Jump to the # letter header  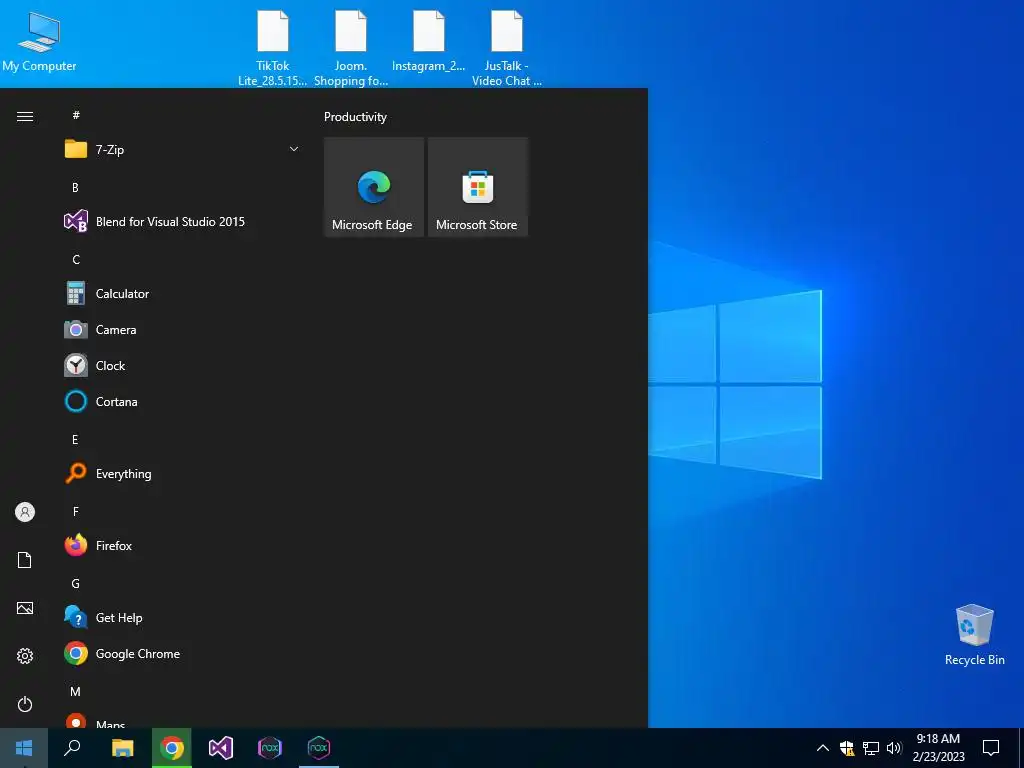click(x=76, y=115)
